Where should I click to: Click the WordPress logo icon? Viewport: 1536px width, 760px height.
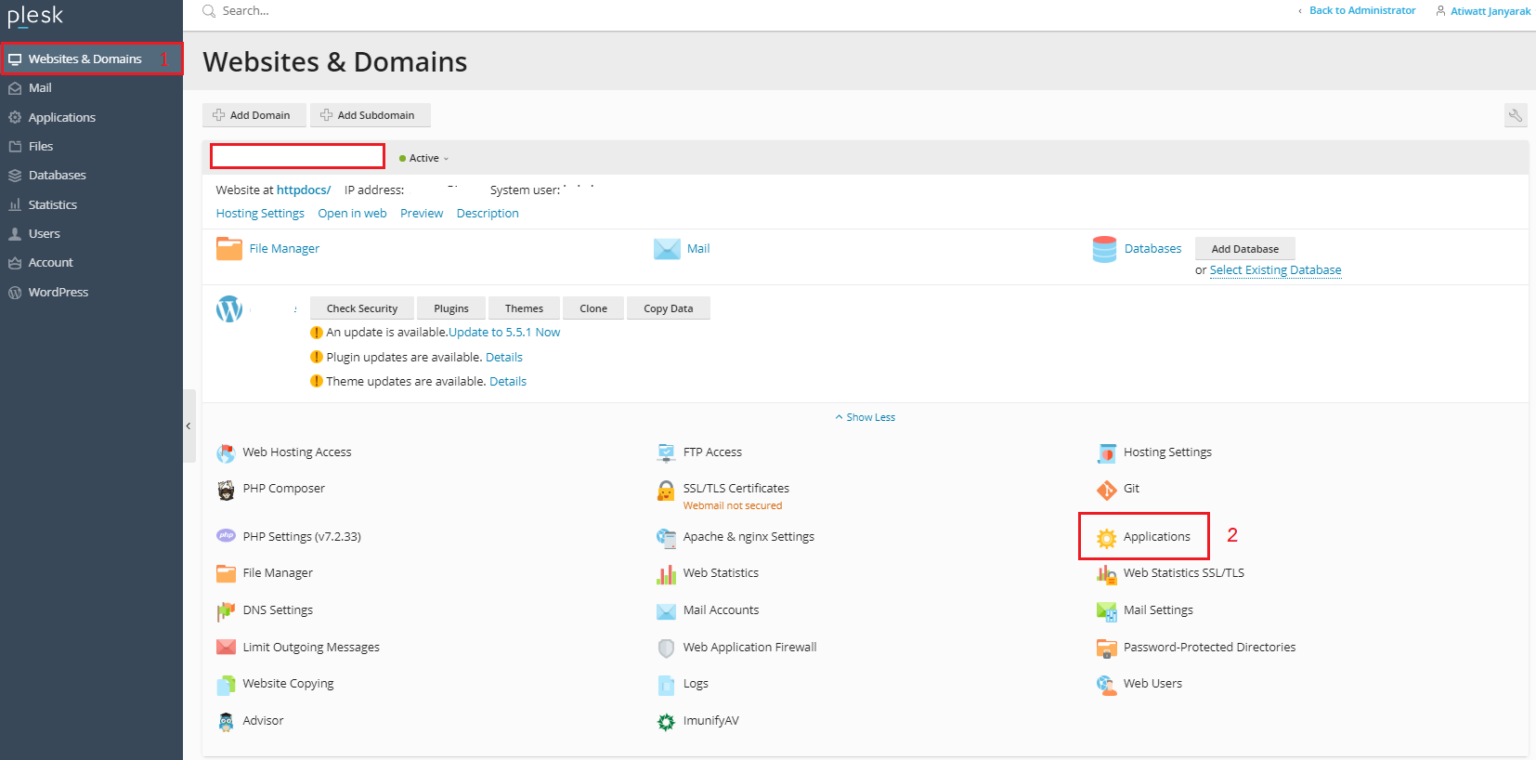229,308
